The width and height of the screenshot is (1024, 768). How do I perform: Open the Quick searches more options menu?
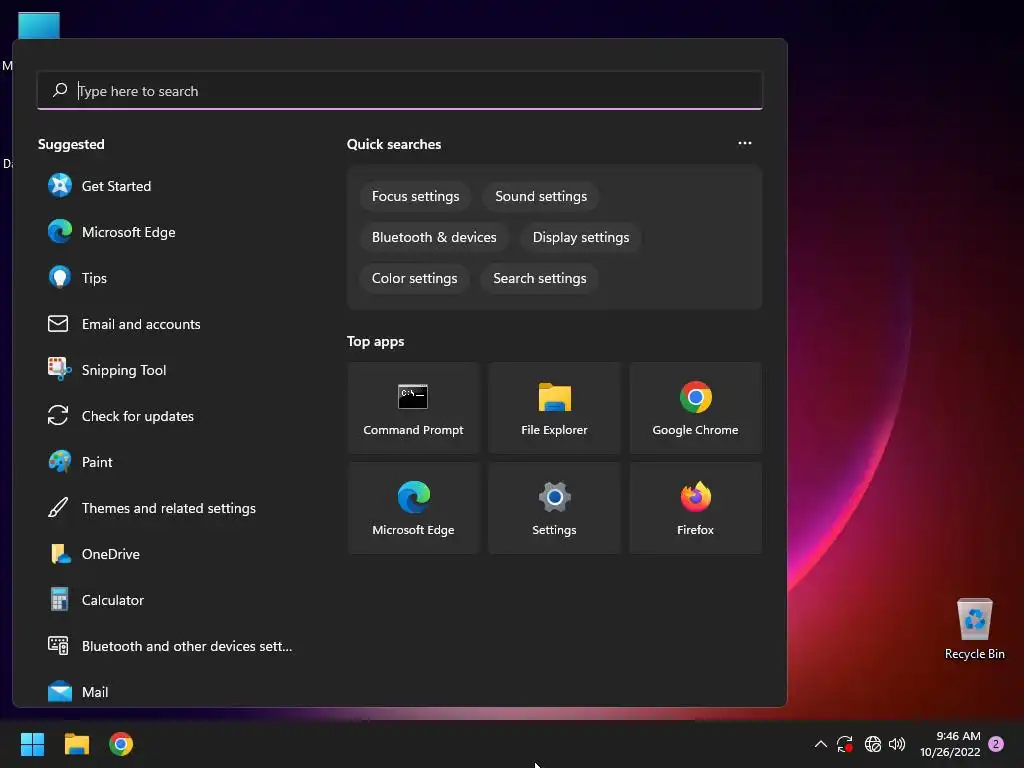[x=744, y=144]
